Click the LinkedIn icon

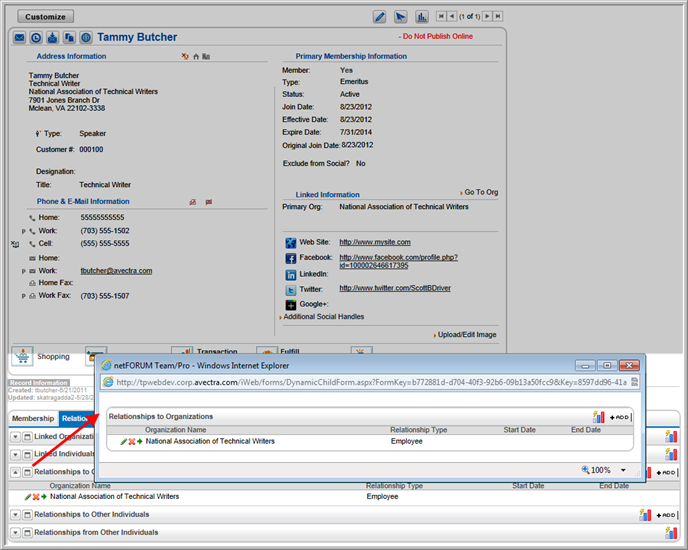coord(290,275)
